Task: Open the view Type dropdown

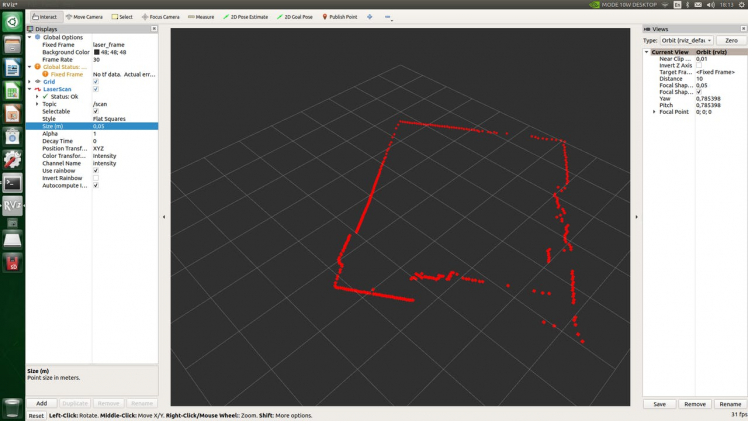Action: point(686,41)
